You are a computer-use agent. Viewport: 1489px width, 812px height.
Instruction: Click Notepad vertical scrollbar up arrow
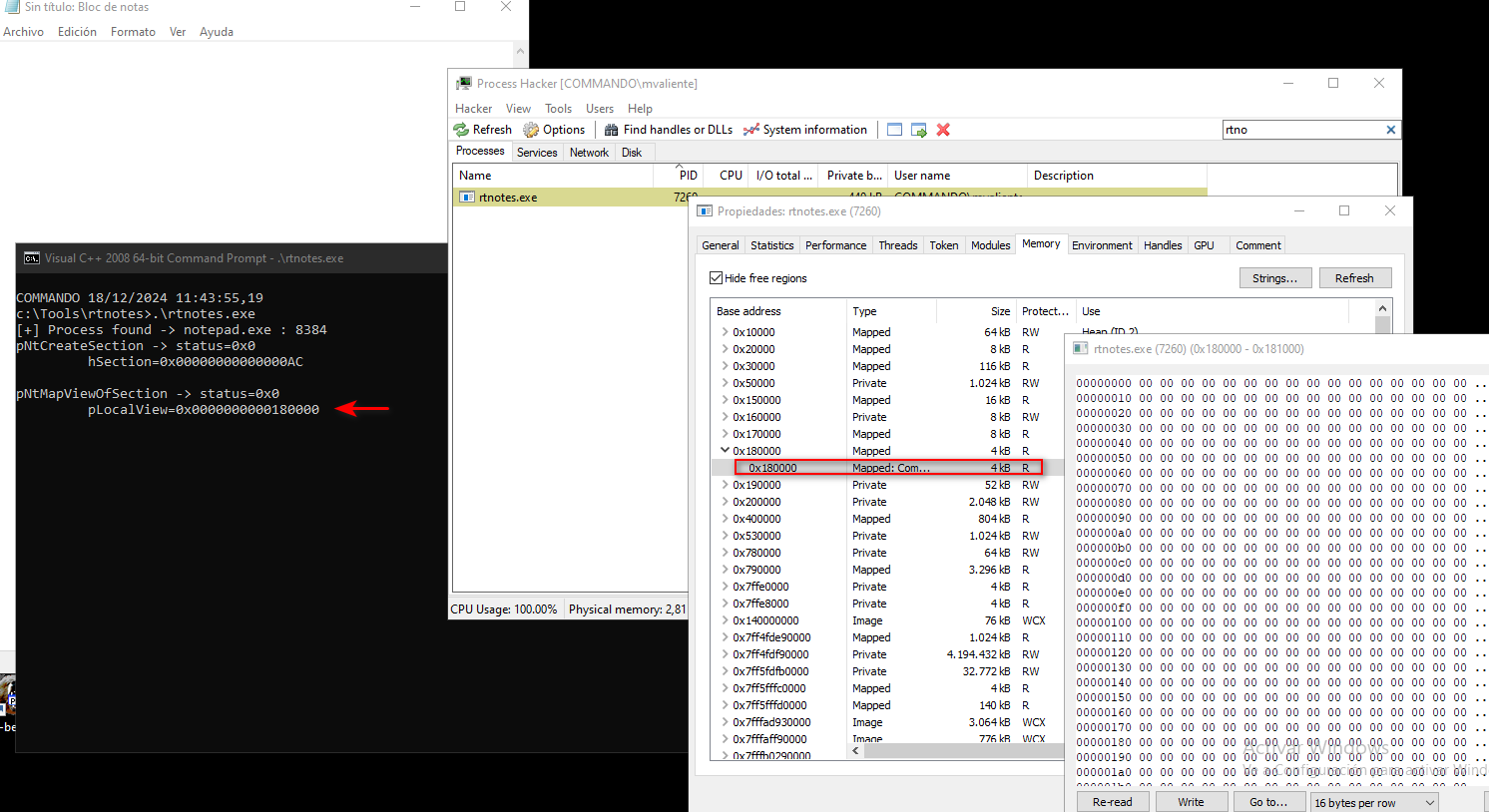click(520, 51)
